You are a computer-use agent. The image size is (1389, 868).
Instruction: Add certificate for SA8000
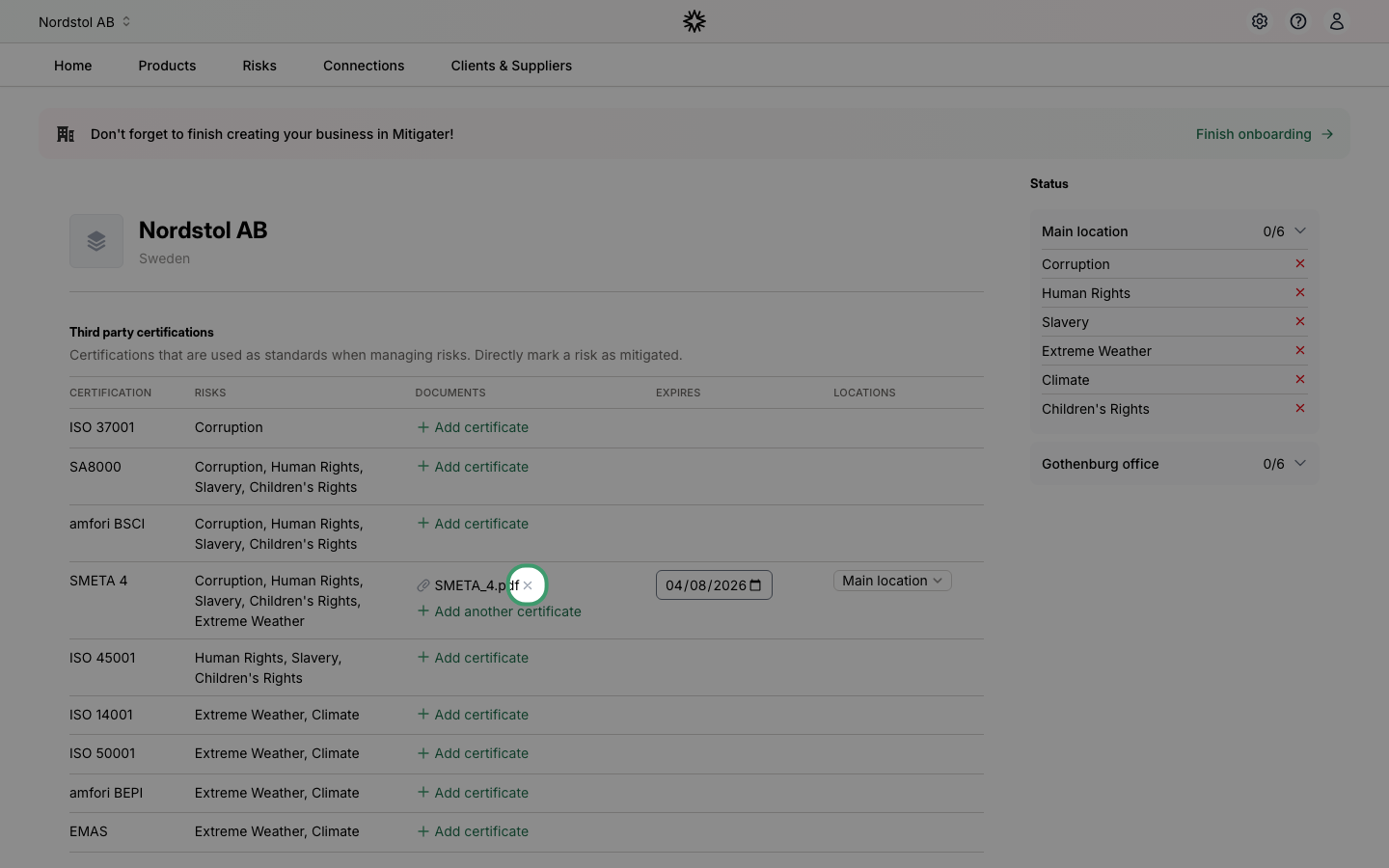click(473, 467)
